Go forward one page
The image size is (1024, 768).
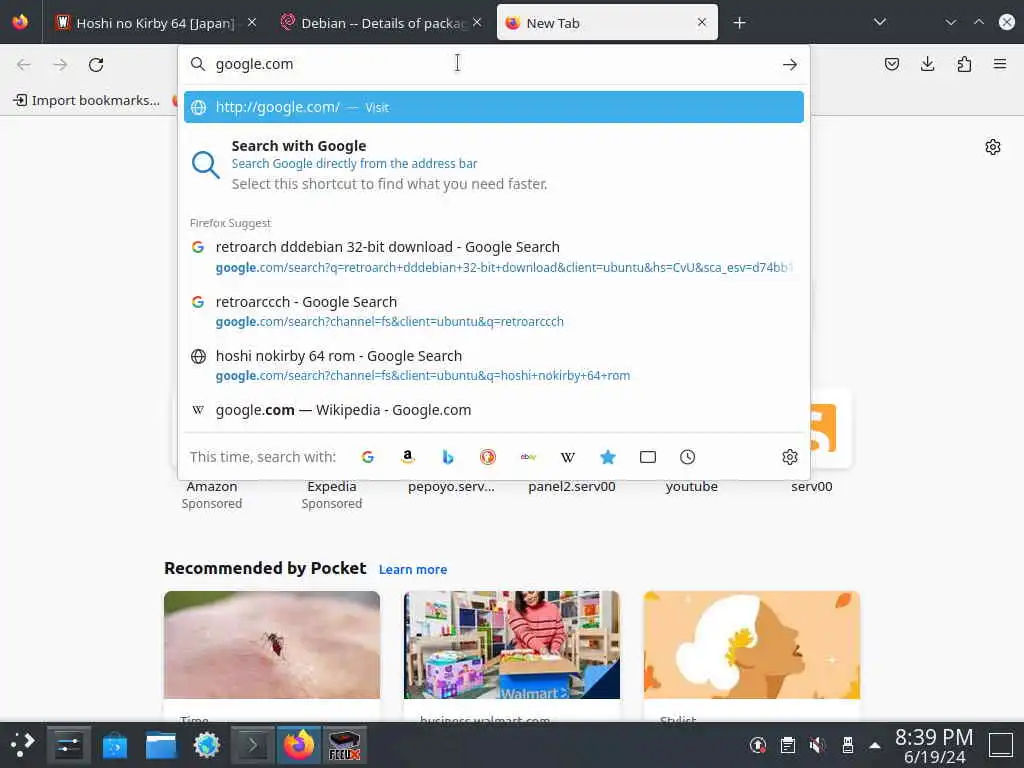(60, 65)
